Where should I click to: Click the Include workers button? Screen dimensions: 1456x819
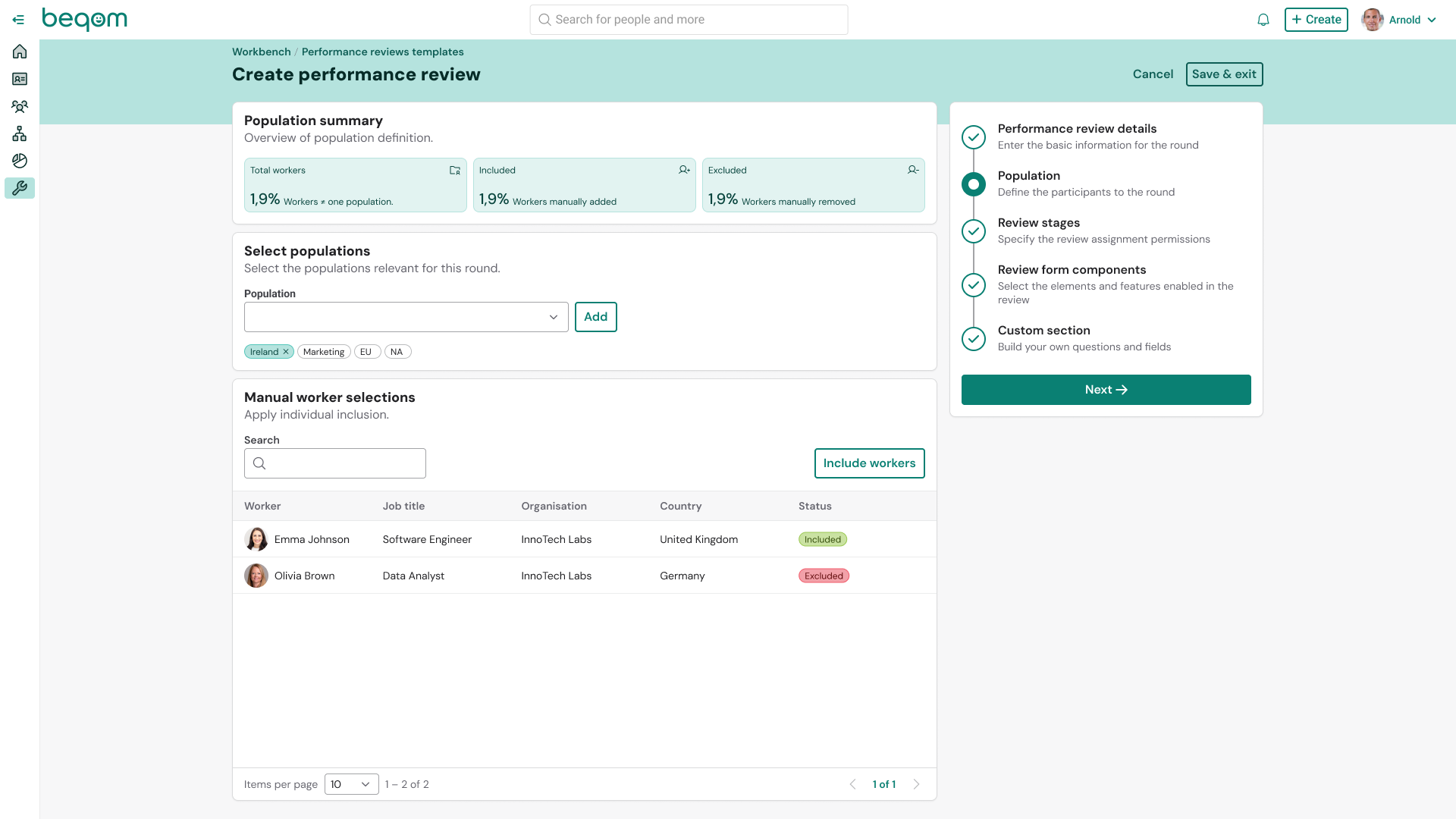coord(869,463)
